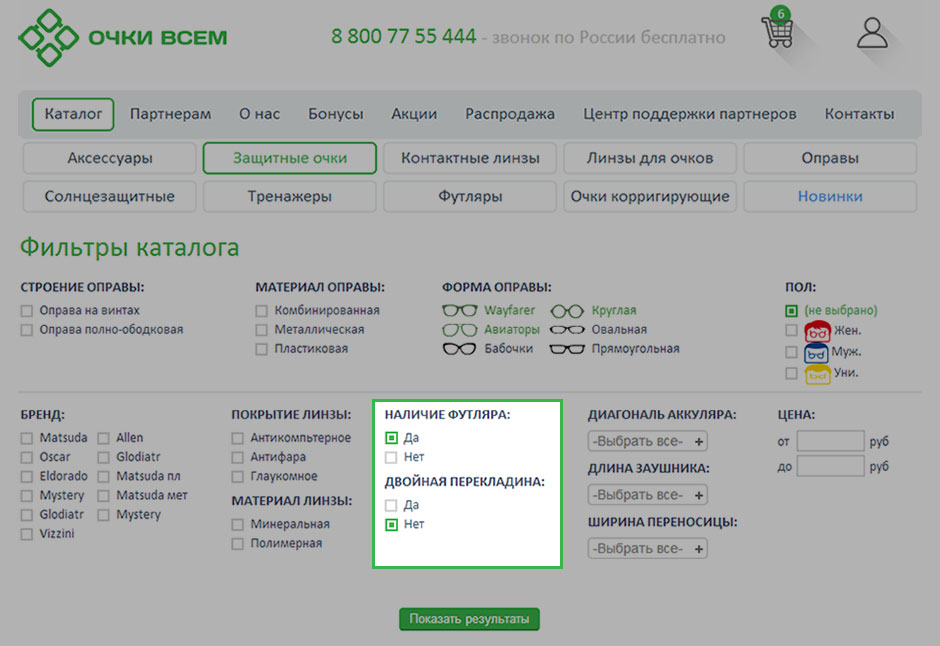Expand the Ширина переносицы dropdown
This screenshot has height=646, width=940.
pyautogui.click(x=647, y=548)
